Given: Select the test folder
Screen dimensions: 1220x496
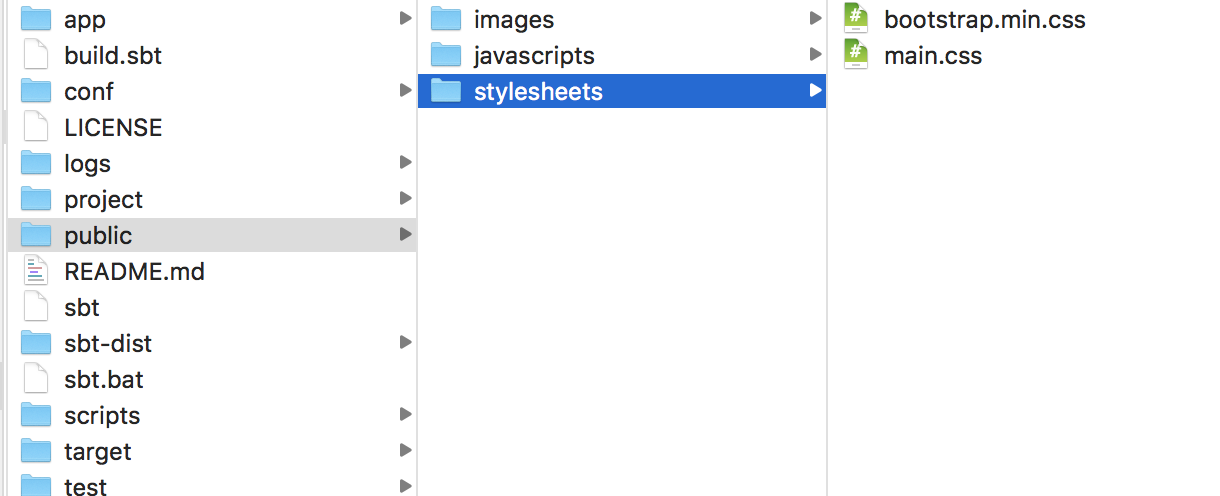Looking at the screenshot, I should [212, 485].
